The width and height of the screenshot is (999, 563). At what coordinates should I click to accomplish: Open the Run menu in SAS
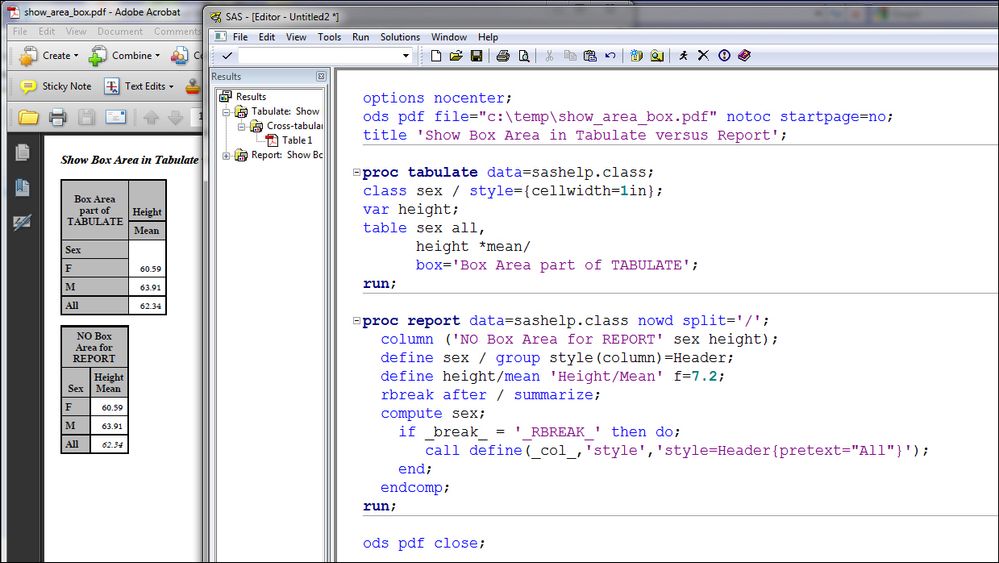(360, 37)
